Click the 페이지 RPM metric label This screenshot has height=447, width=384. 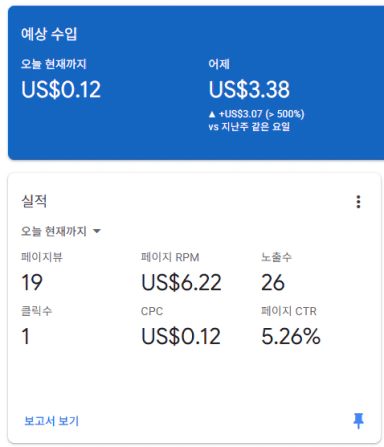click(170, 257)
